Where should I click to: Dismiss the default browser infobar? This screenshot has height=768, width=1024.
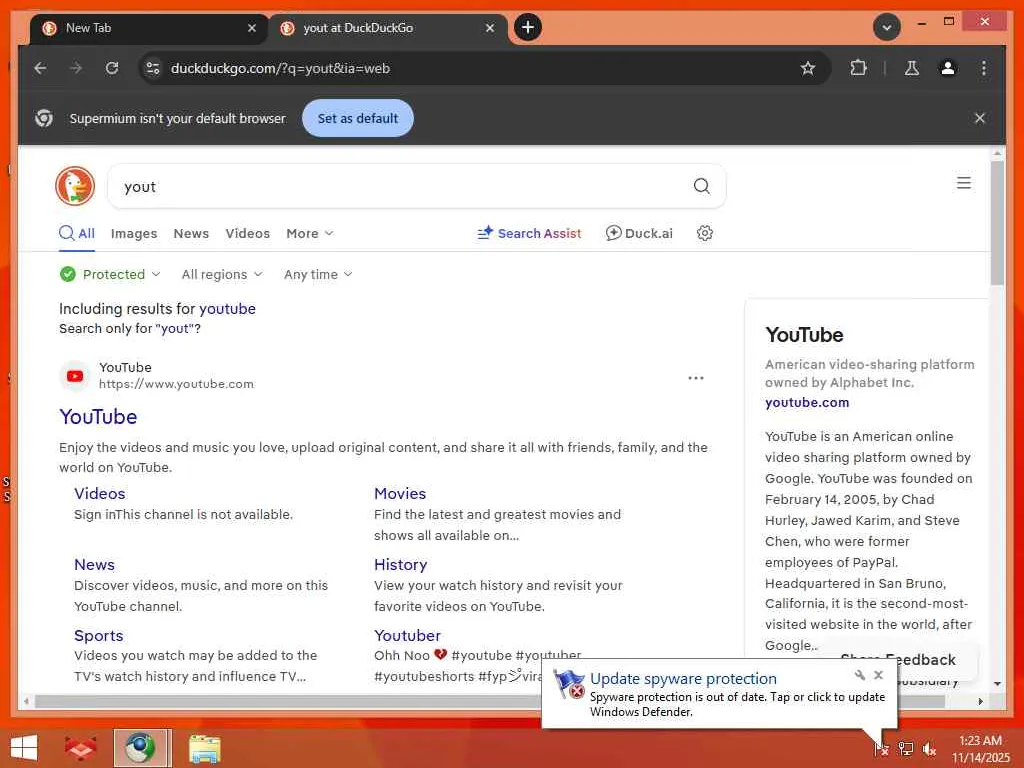tap(980, 118)
